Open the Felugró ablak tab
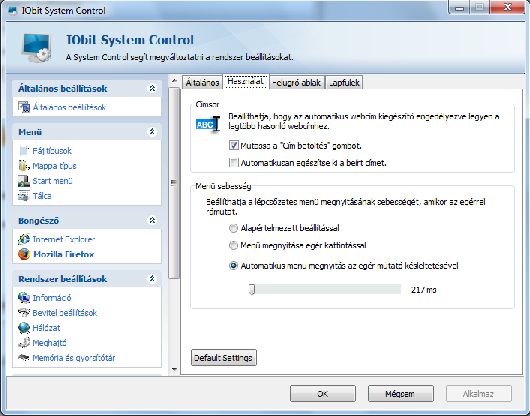Screen dimensions: 530x416 pyautogui.click(x=296, y=82)
